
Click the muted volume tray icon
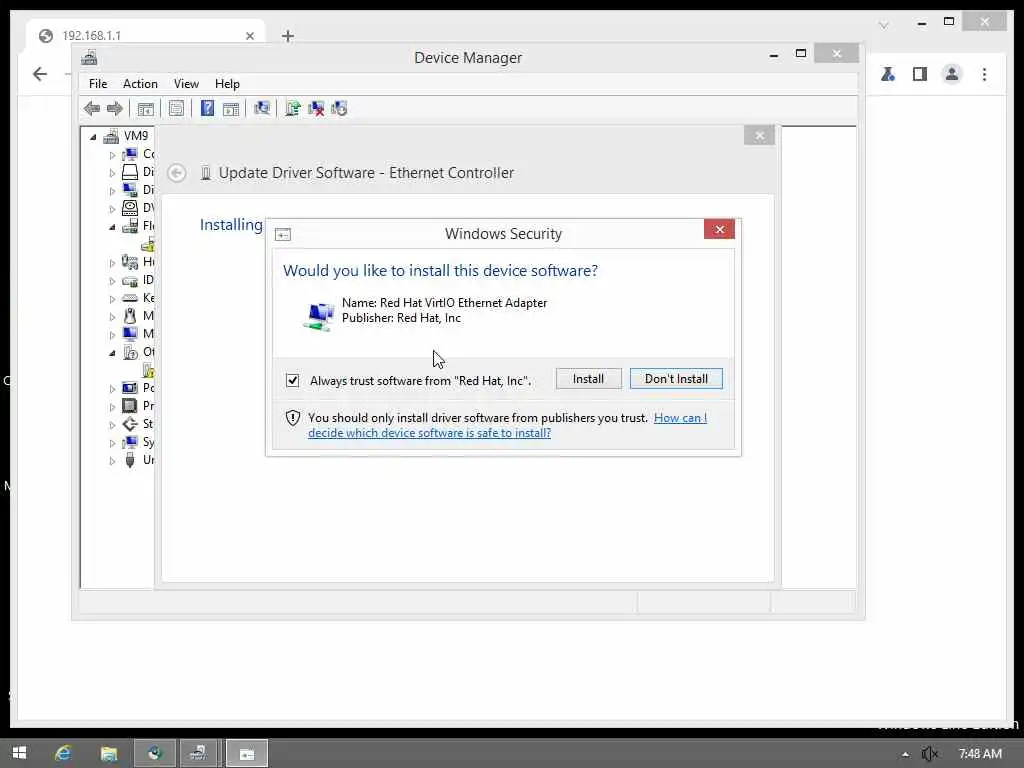(929, 754)
